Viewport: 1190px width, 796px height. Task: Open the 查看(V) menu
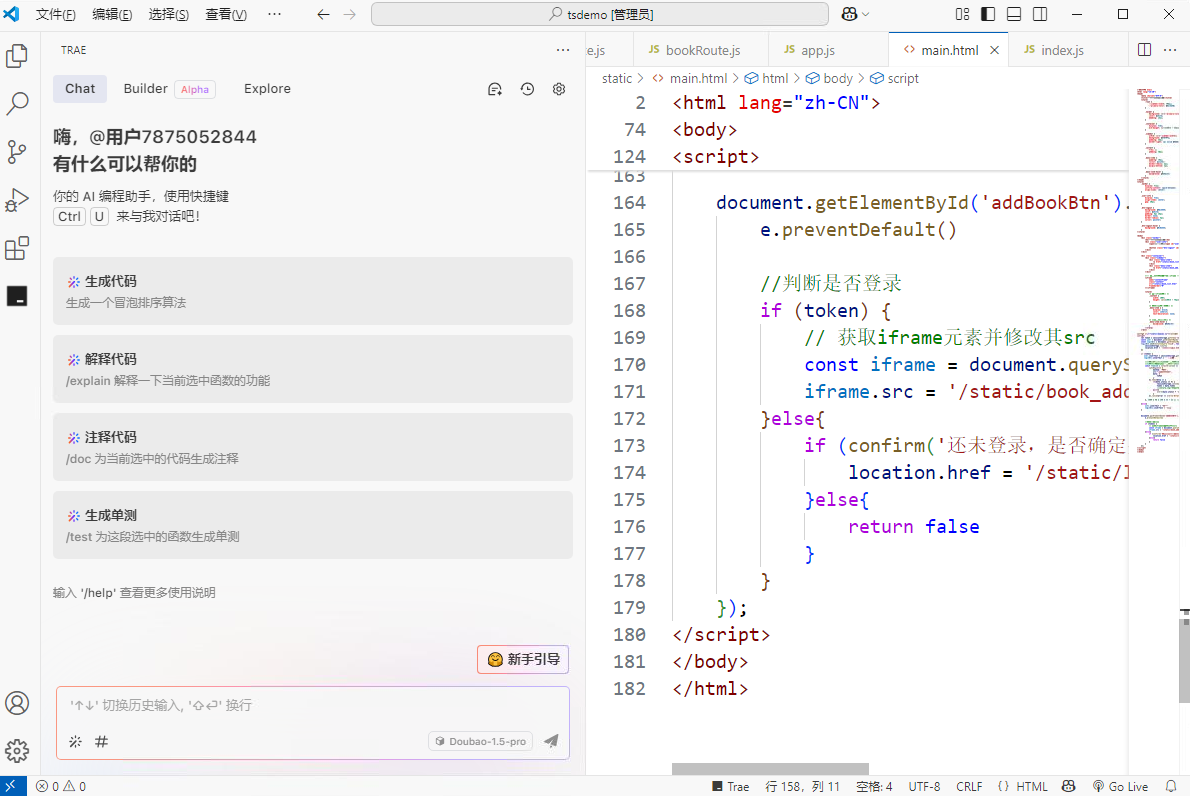coord(225,14)
